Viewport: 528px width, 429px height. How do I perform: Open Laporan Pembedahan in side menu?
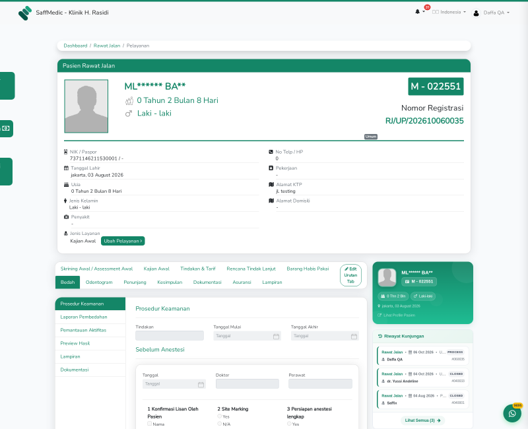pos(90,317)
